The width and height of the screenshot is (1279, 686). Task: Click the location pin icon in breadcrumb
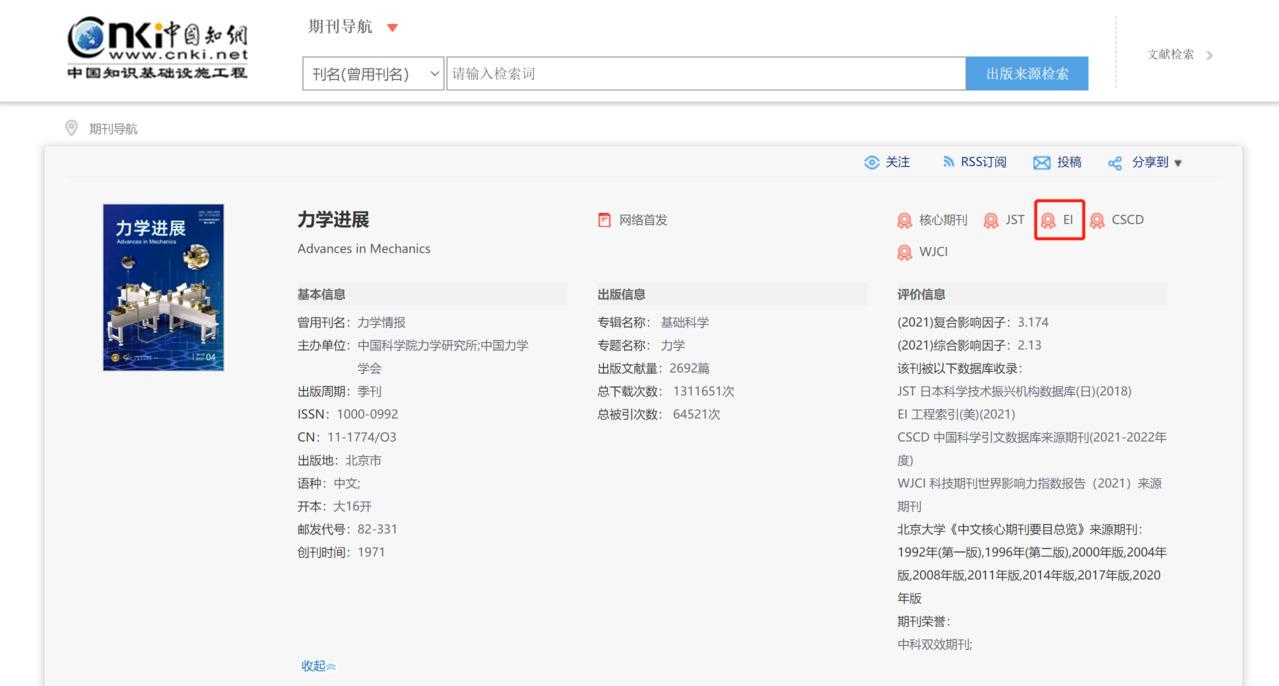click(71, 128)
